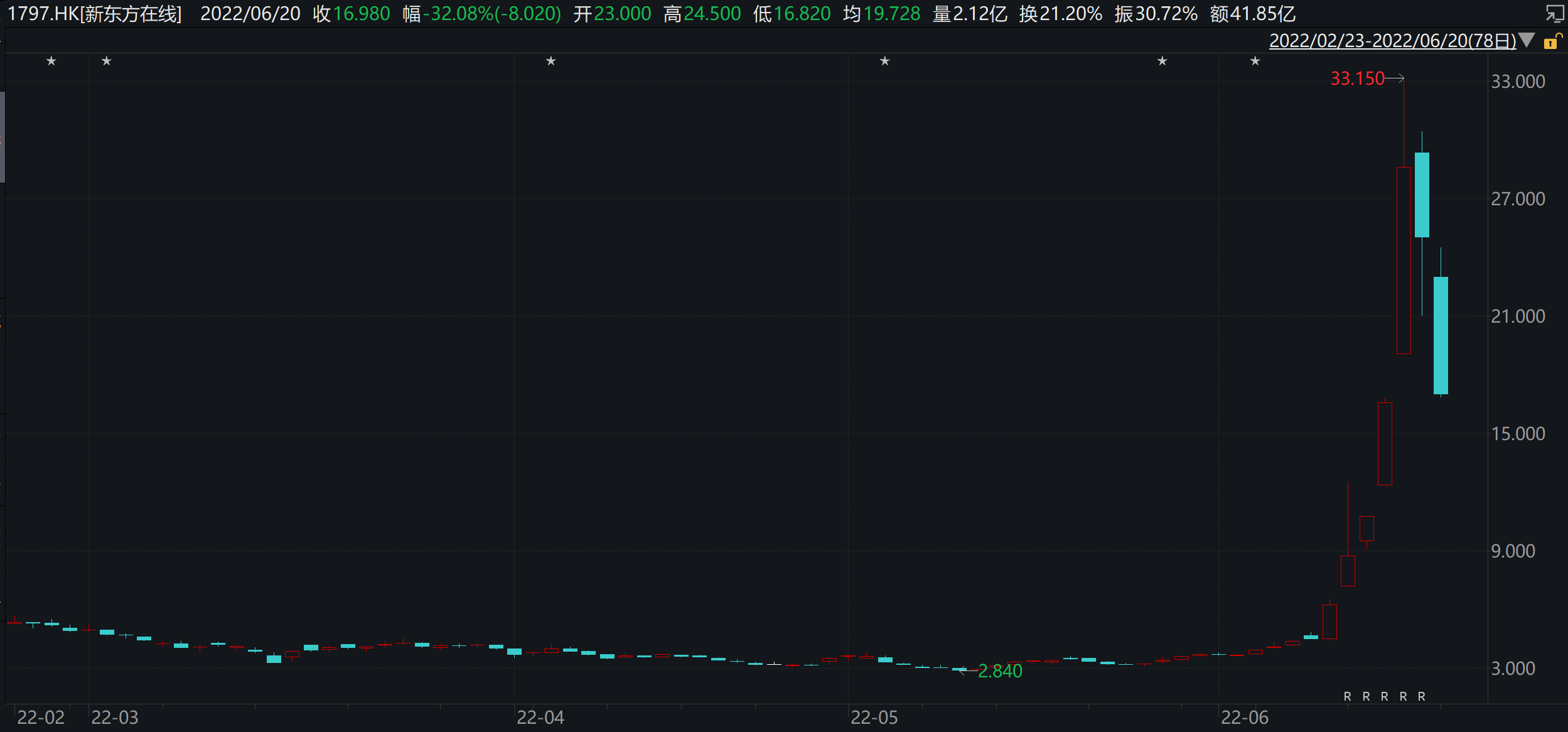Click the star marker just right of 22-06 gridline
Viewport: 1568px width, 732px height.
(1255, 61)
